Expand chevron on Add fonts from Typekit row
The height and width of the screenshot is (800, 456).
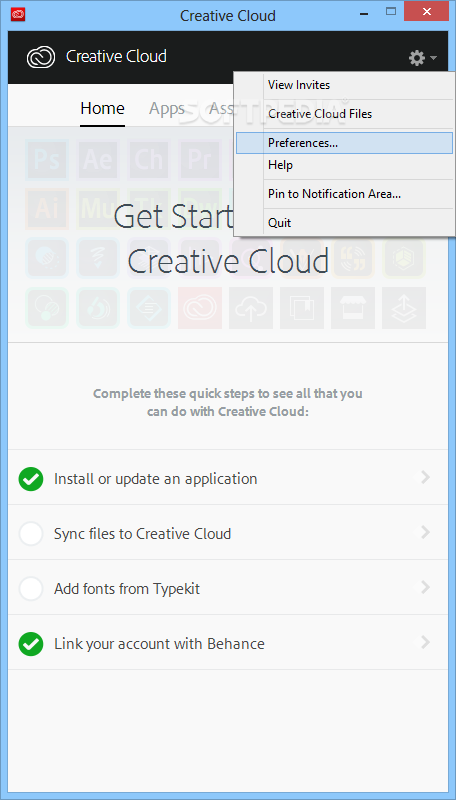[425, 588]
